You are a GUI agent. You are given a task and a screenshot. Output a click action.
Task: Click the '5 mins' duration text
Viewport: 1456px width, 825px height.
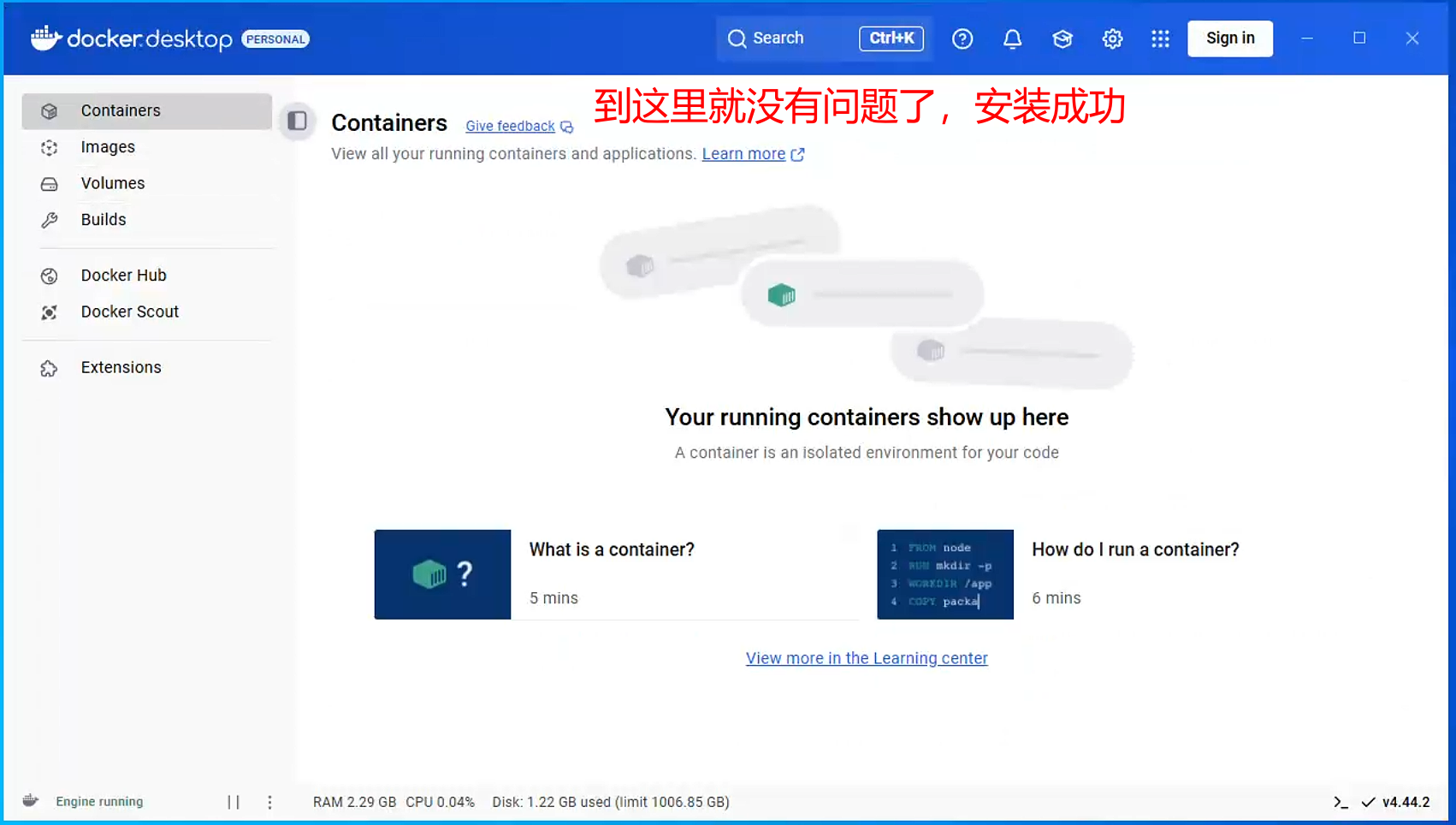pos(553,598)
